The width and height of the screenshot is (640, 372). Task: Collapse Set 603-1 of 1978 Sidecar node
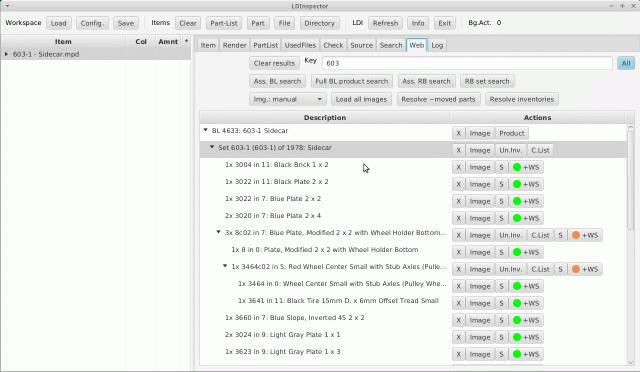click(x=212, y=147)
